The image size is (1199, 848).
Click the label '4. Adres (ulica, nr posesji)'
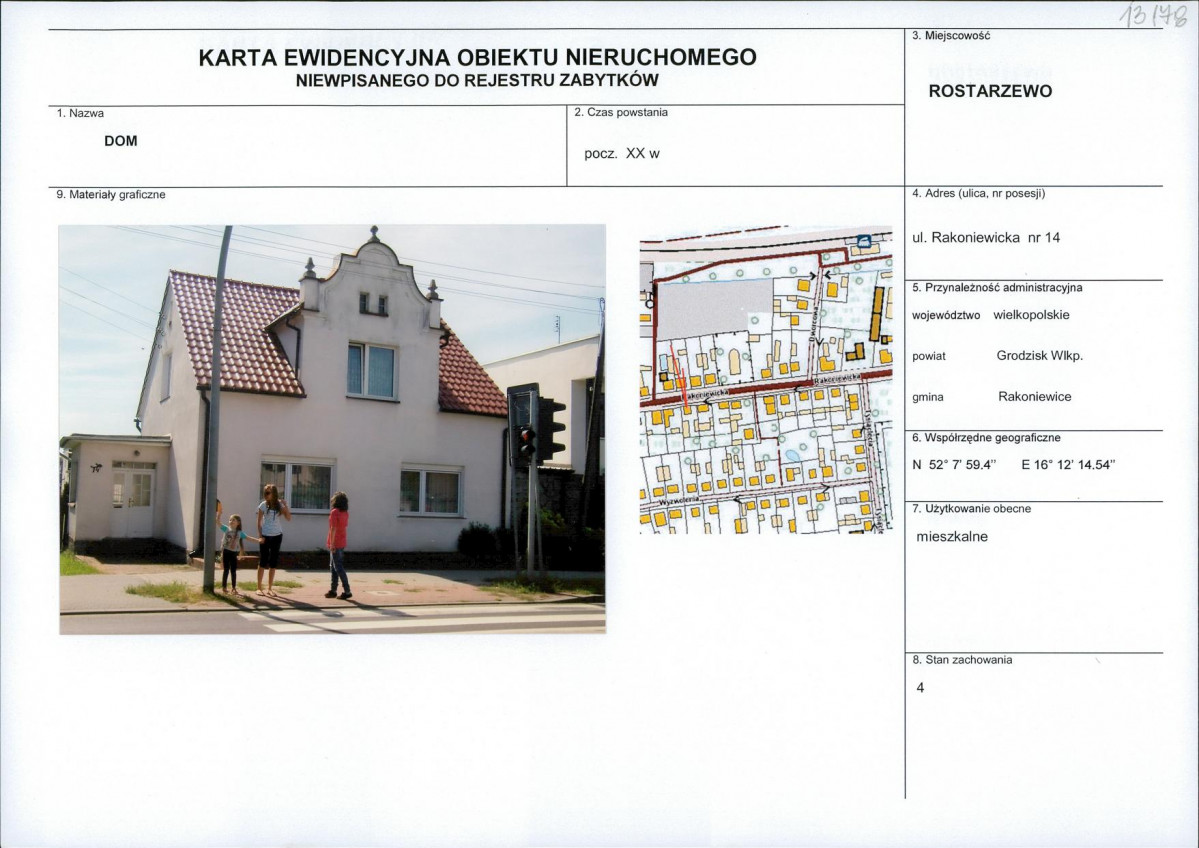979,193
